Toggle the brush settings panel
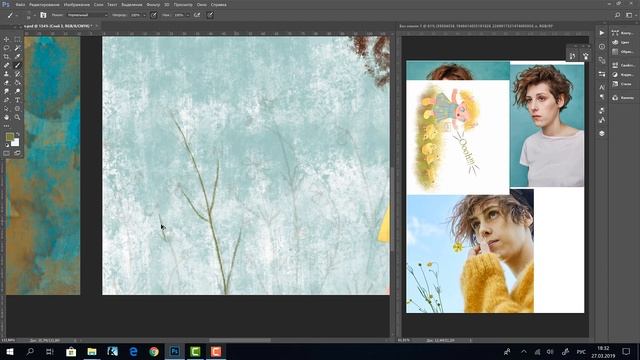 tap(43, 15)
